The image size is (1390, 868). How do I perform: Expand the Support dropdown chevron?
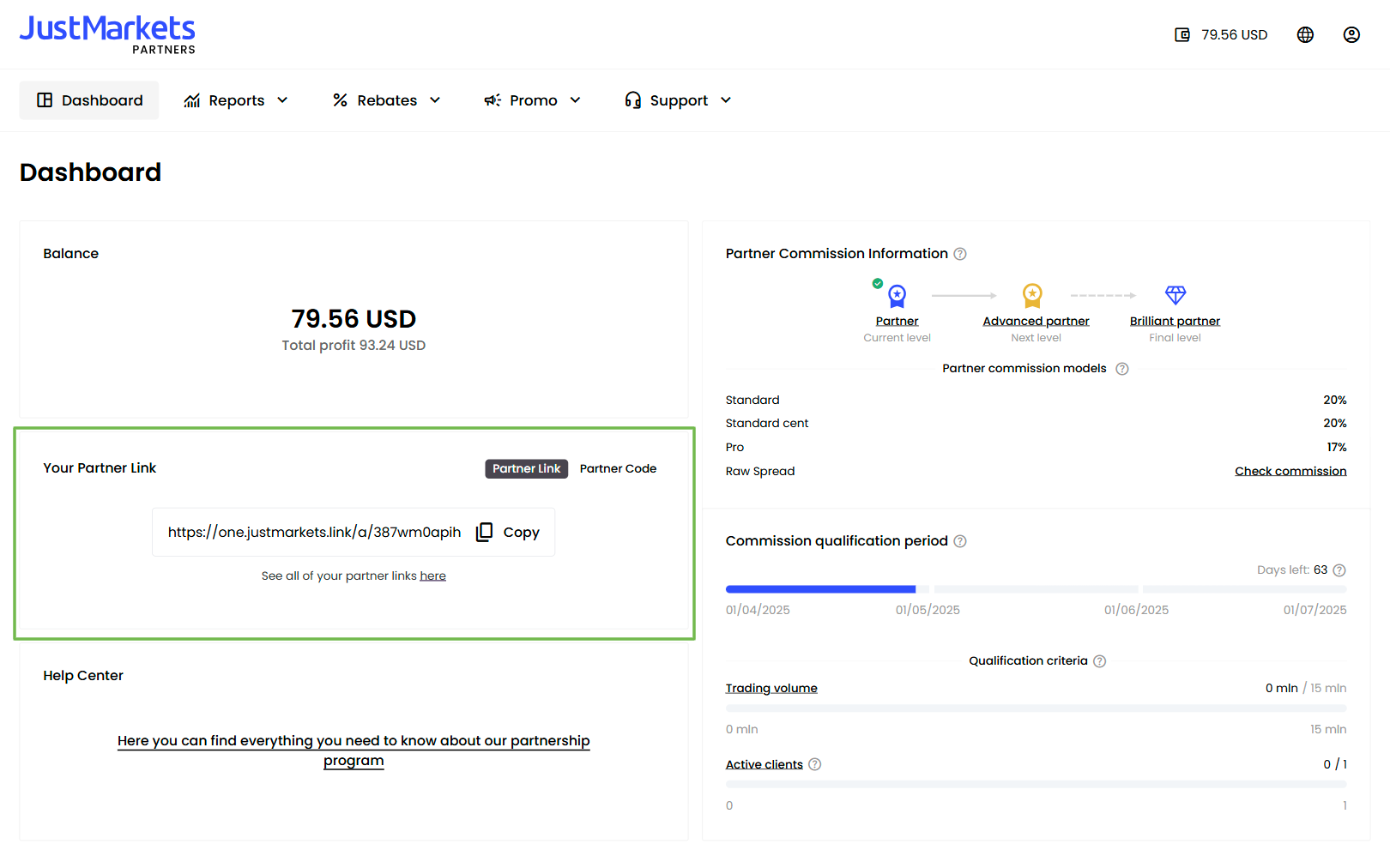(726, 100)
